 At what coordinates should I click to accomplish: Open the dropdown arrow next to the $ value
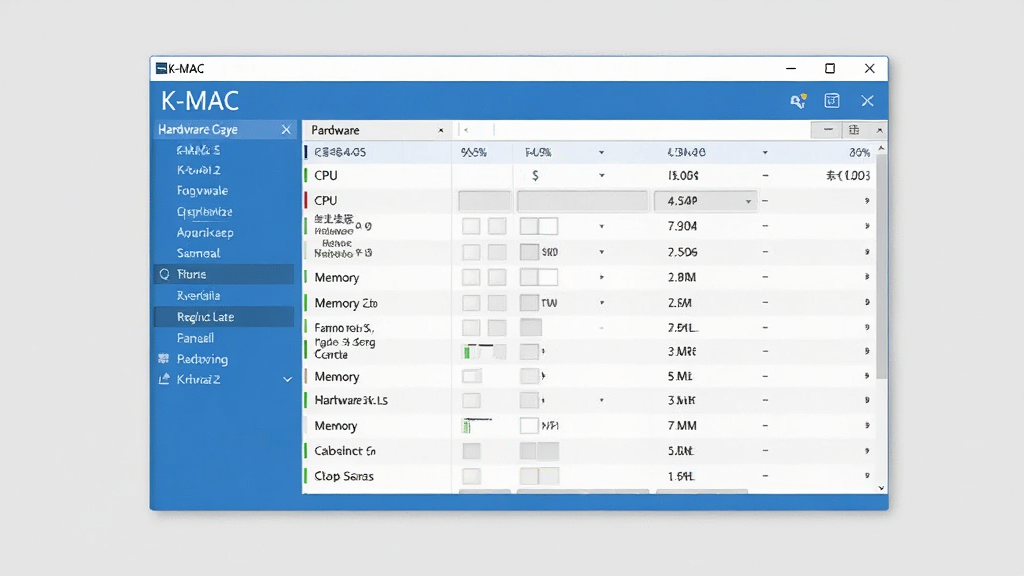tap(601, 176)
